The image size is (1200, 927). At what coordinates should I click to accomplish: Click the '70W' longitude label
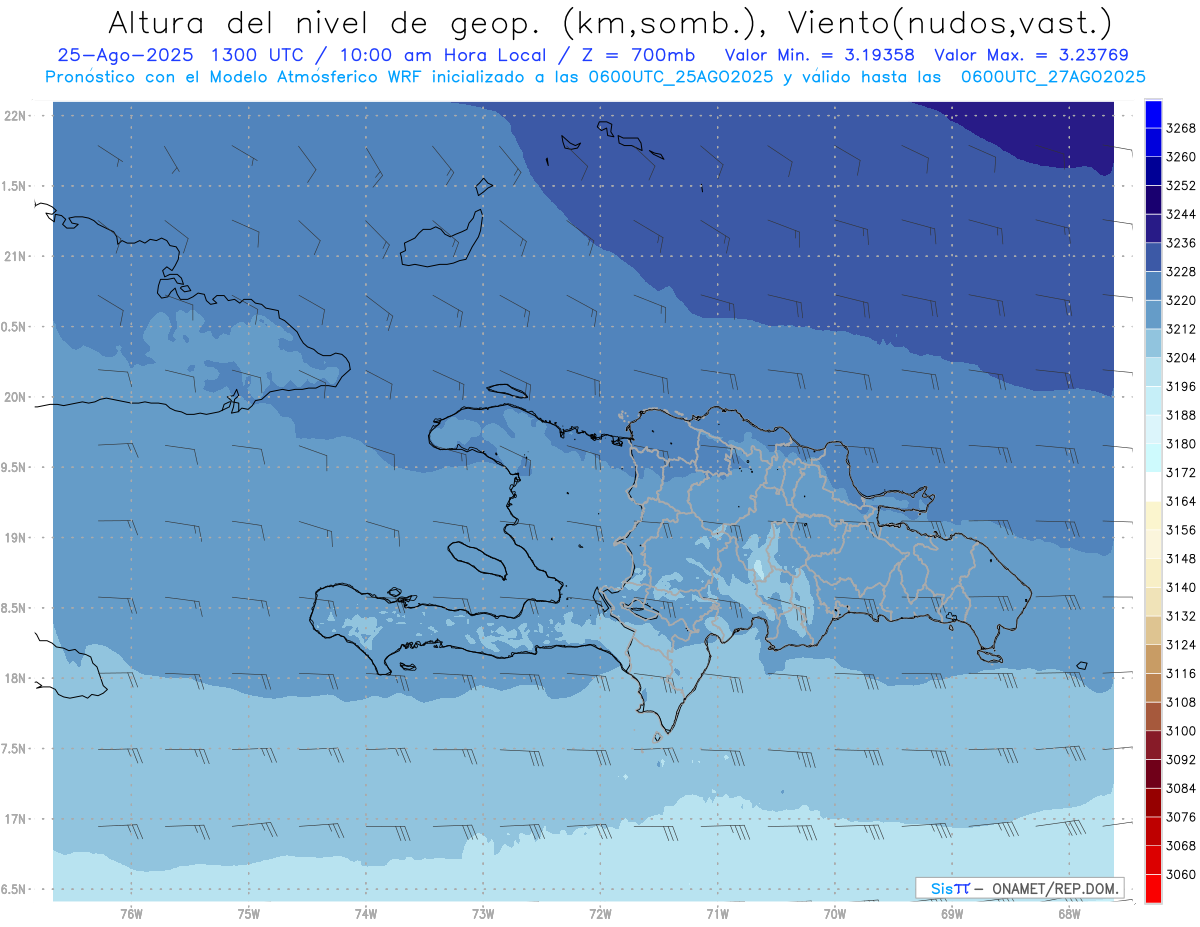(x=835, y=914)
